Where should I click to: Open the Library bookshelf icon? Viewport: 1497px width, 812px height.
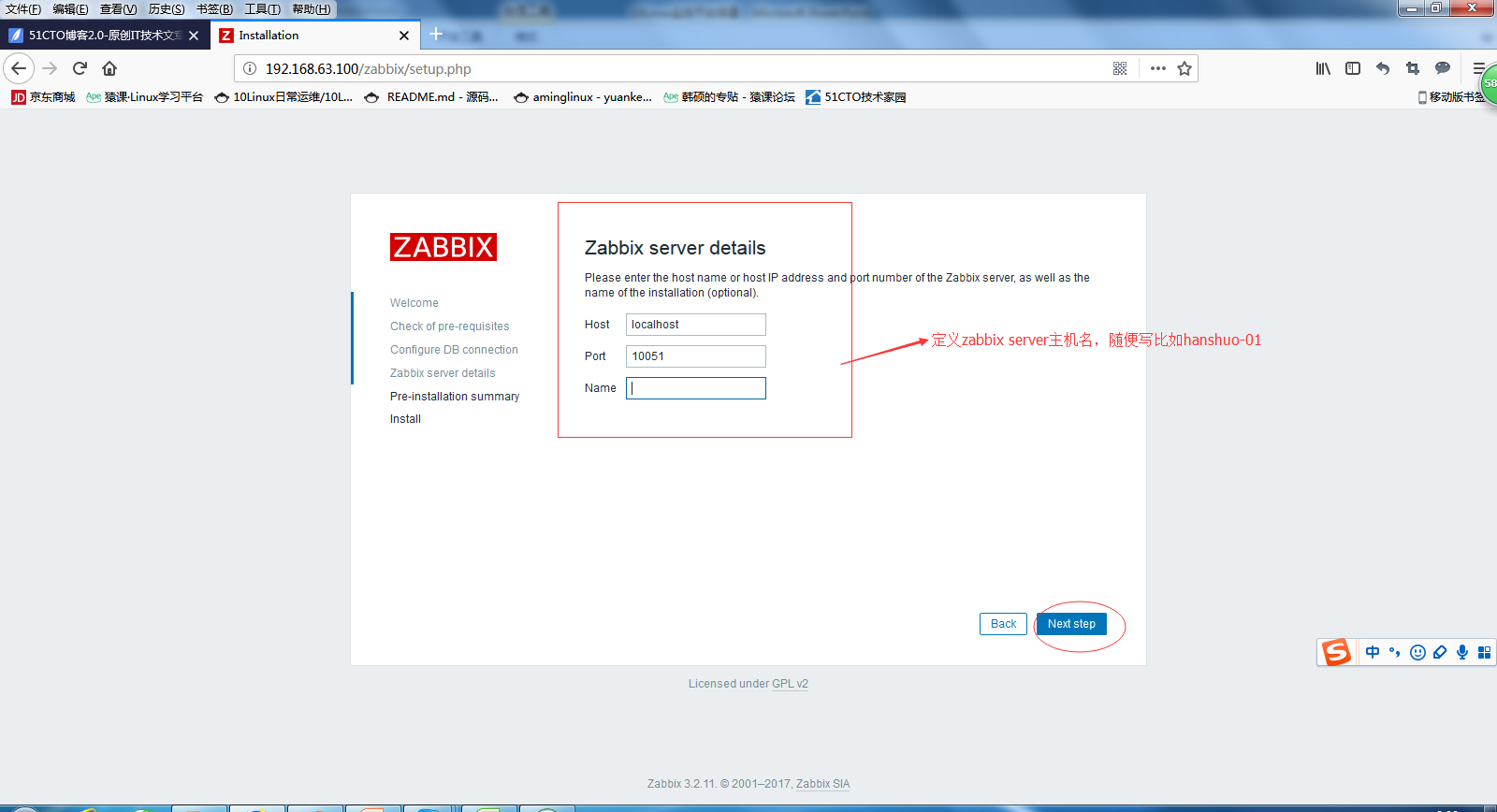1323,68
